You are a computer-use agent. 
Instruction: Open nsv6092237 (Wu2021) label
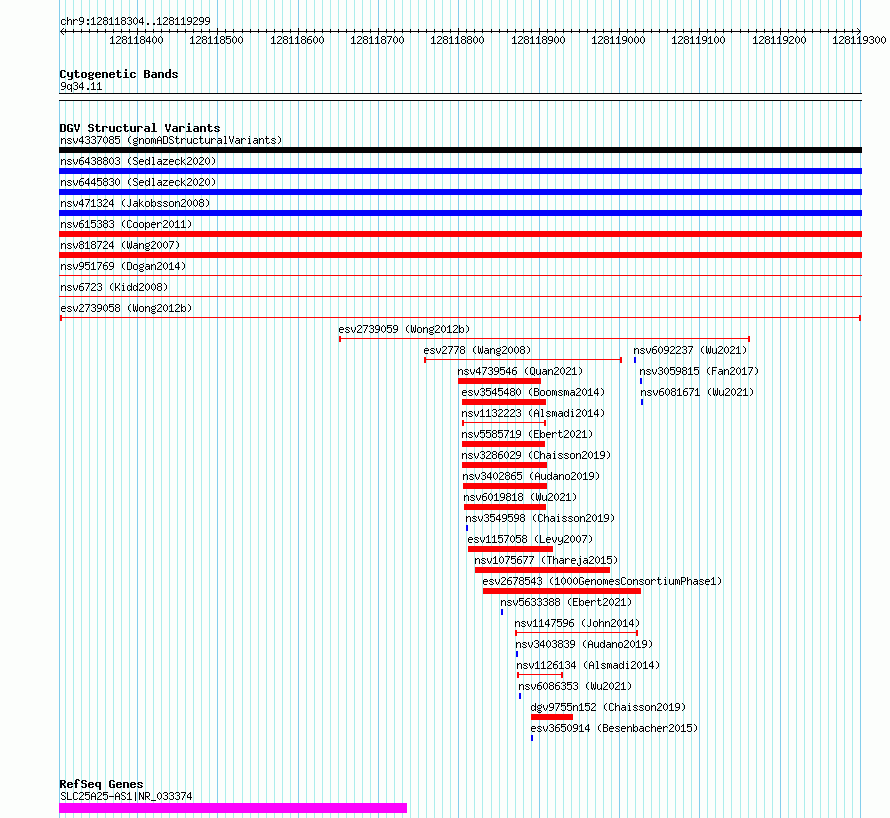[x=690, y=350]
